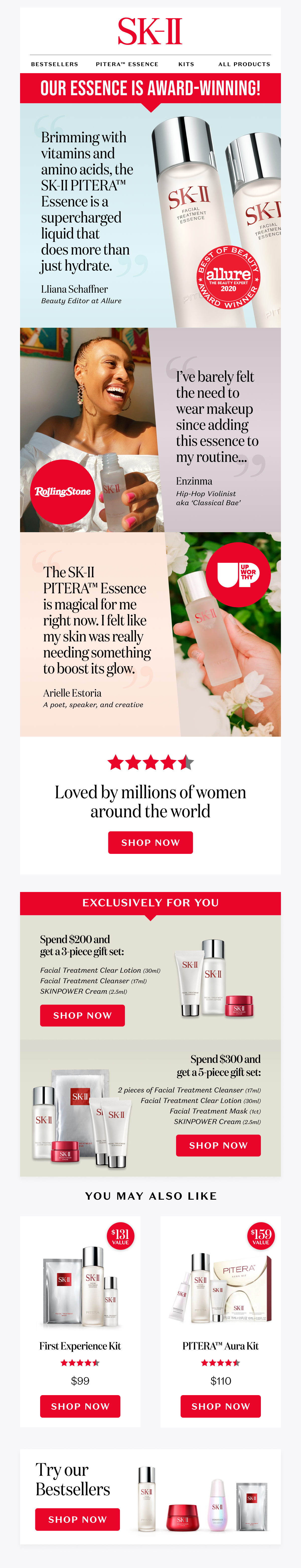Viewport: 301px width, 1568px height.
Task: Click the SK-II logo at top
Action: tap(150, 31)
